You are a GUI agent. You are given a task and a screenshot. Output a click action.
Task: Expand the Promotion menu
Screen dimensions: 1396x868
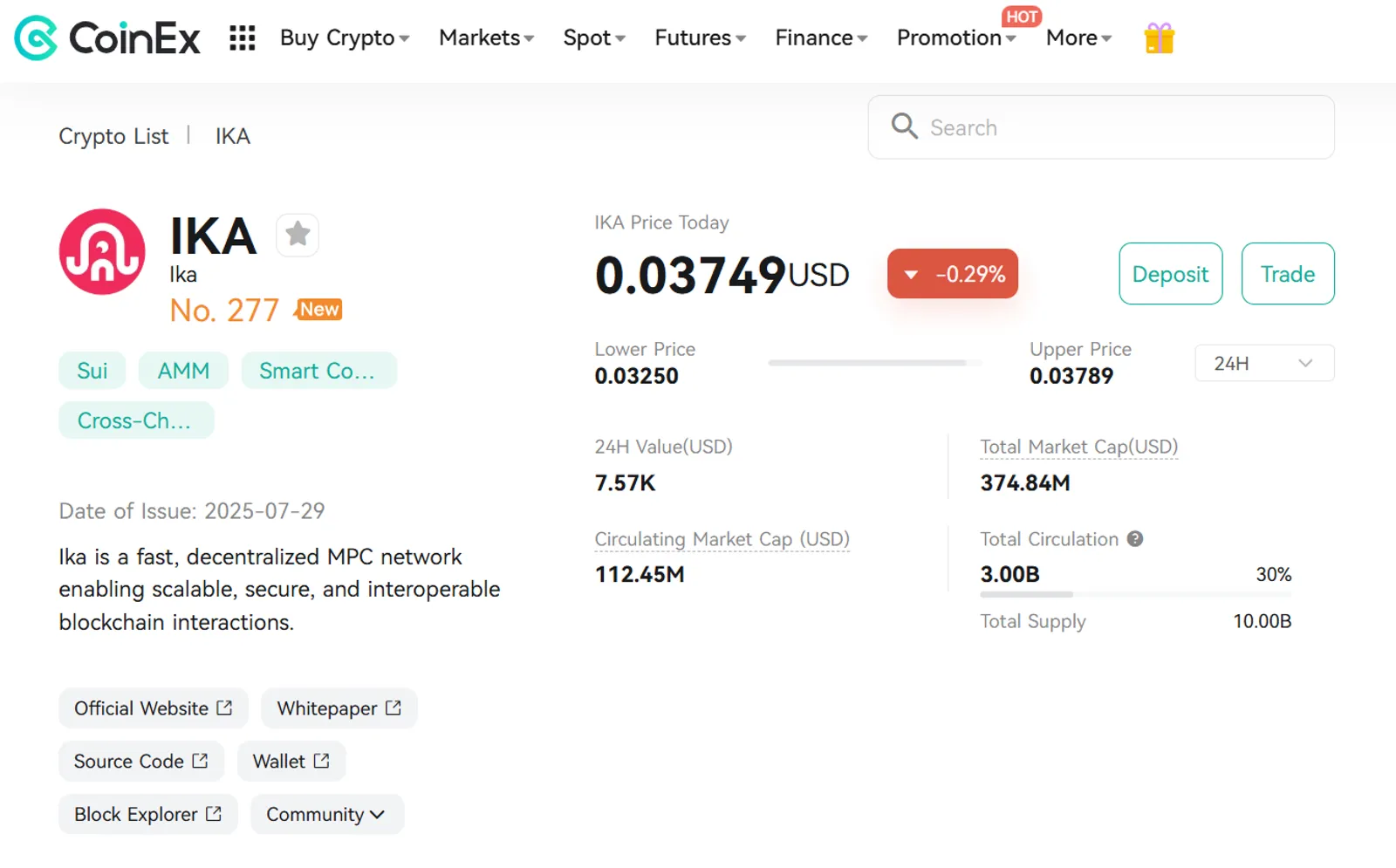pos(956,38)
